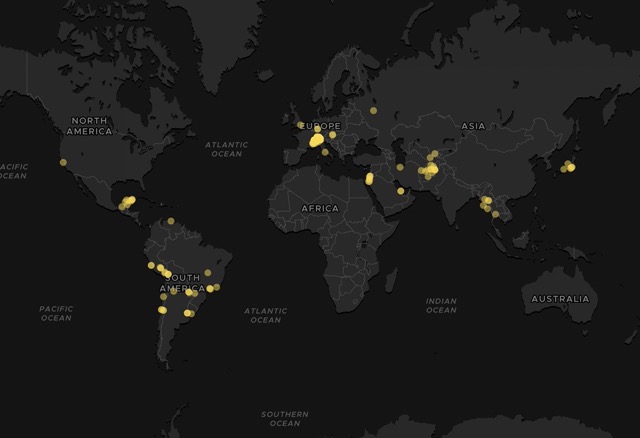640x438 pixels.
Task: Click the North Atlantic Ocean label
Action: tap(227, 149)
